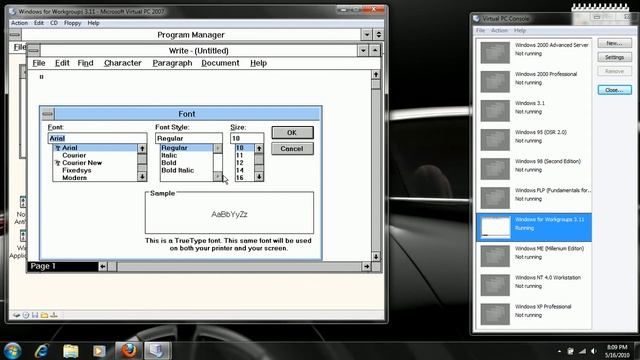Select Windows 2000 Advanced Server thumbnail
The width and height of the screenshot is (640, 360).
(x=495, y=52)
